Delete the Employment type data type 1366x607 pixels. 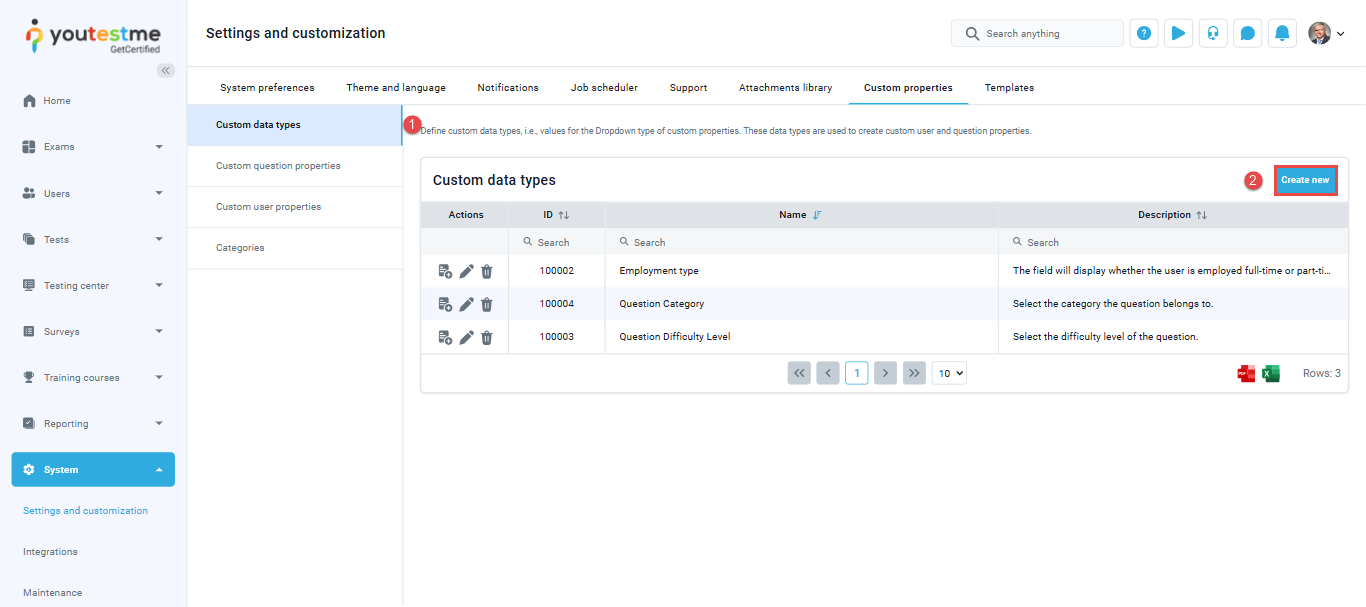tap(487, 271)
